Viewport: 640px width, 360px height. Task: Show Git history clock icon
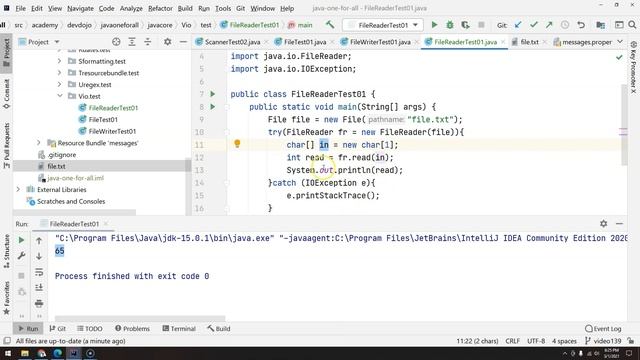coord(565,25)
